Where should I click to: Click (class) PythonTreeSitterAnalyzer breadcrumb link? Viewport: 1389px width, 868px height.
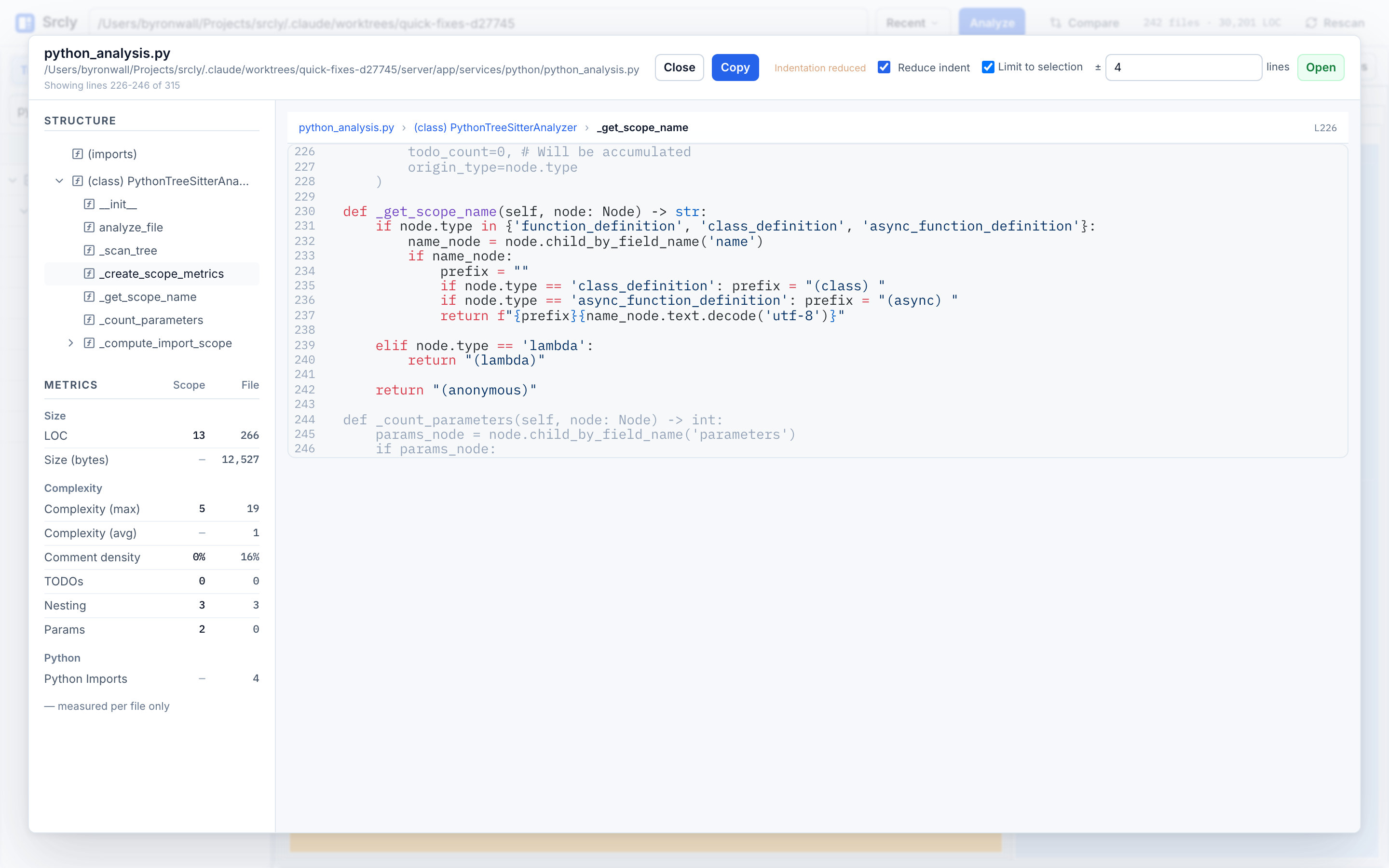point(495,127)
